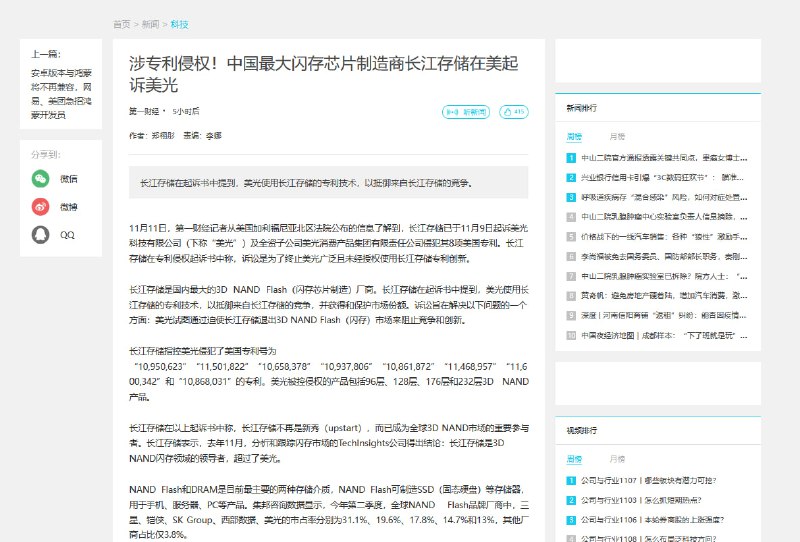Open 科技 in the breadcrumb
Image resolution: width=800 pixels, height=542 pixels.
click(x=179, y=24)
